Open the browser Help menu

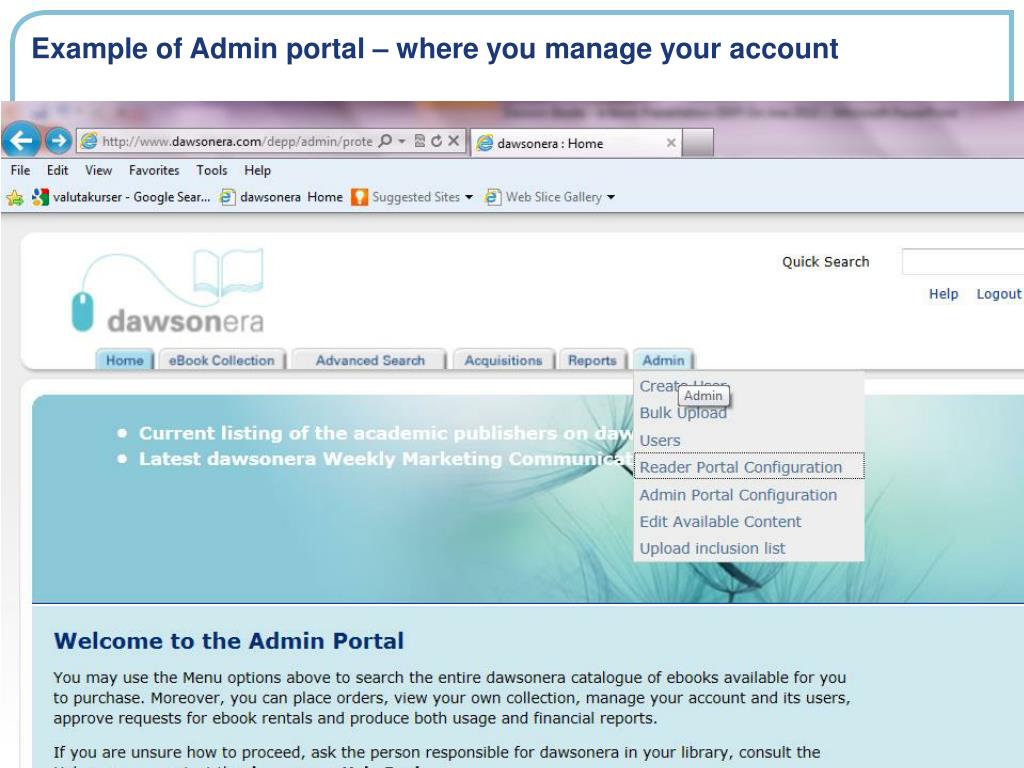pos(257,170)
